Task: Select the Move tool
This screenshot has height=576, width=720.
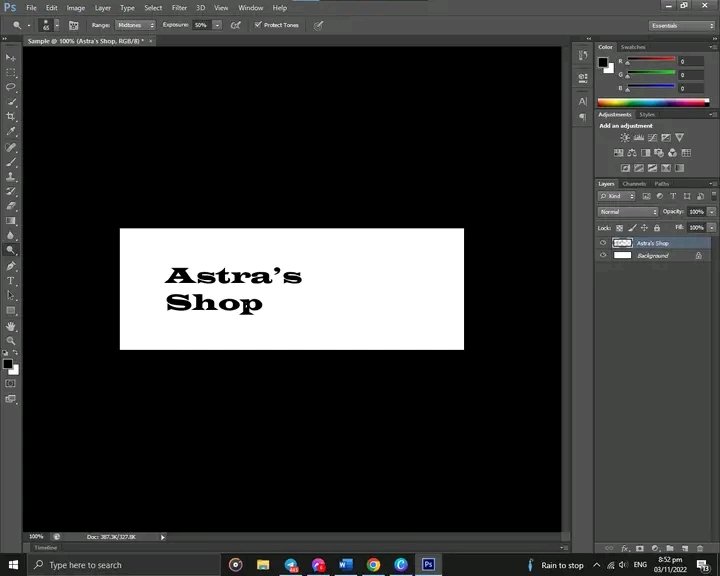Action: [x=10, y=58]
